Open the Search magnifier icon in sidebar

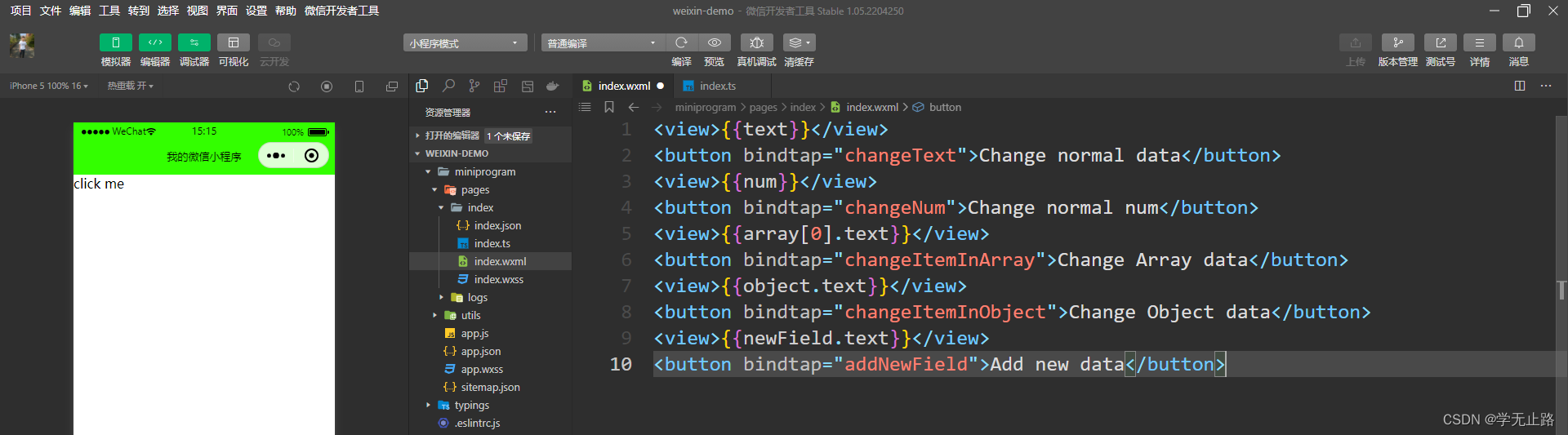(448, 86)
